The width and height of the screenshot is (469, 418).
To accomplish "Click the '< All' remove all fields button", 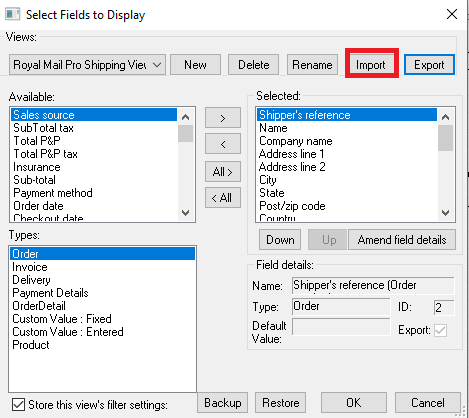I will click(223, 198).
